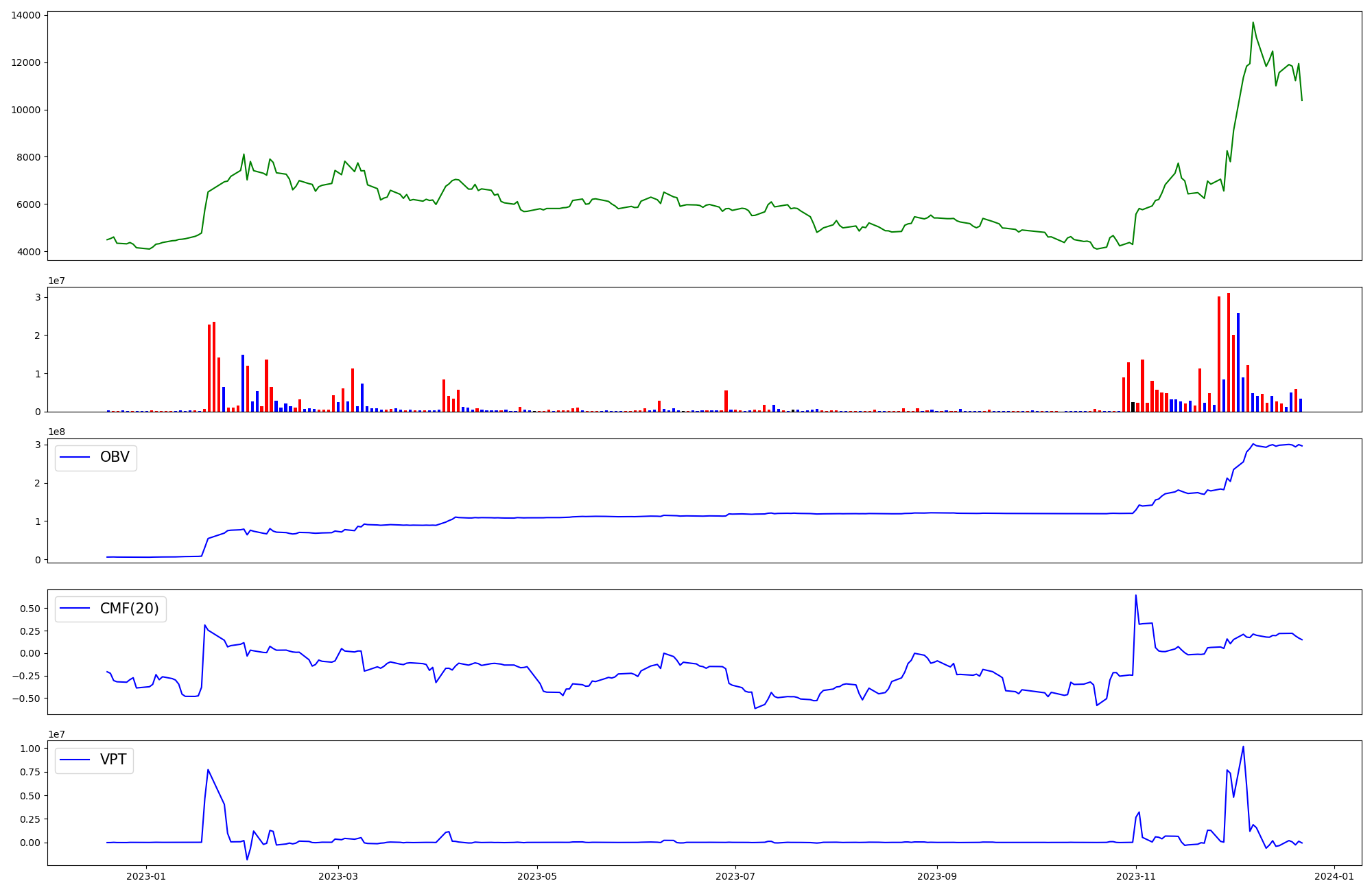
Task: Click the 1e8 scale label above OBV chart
Action: click(56, 432)
